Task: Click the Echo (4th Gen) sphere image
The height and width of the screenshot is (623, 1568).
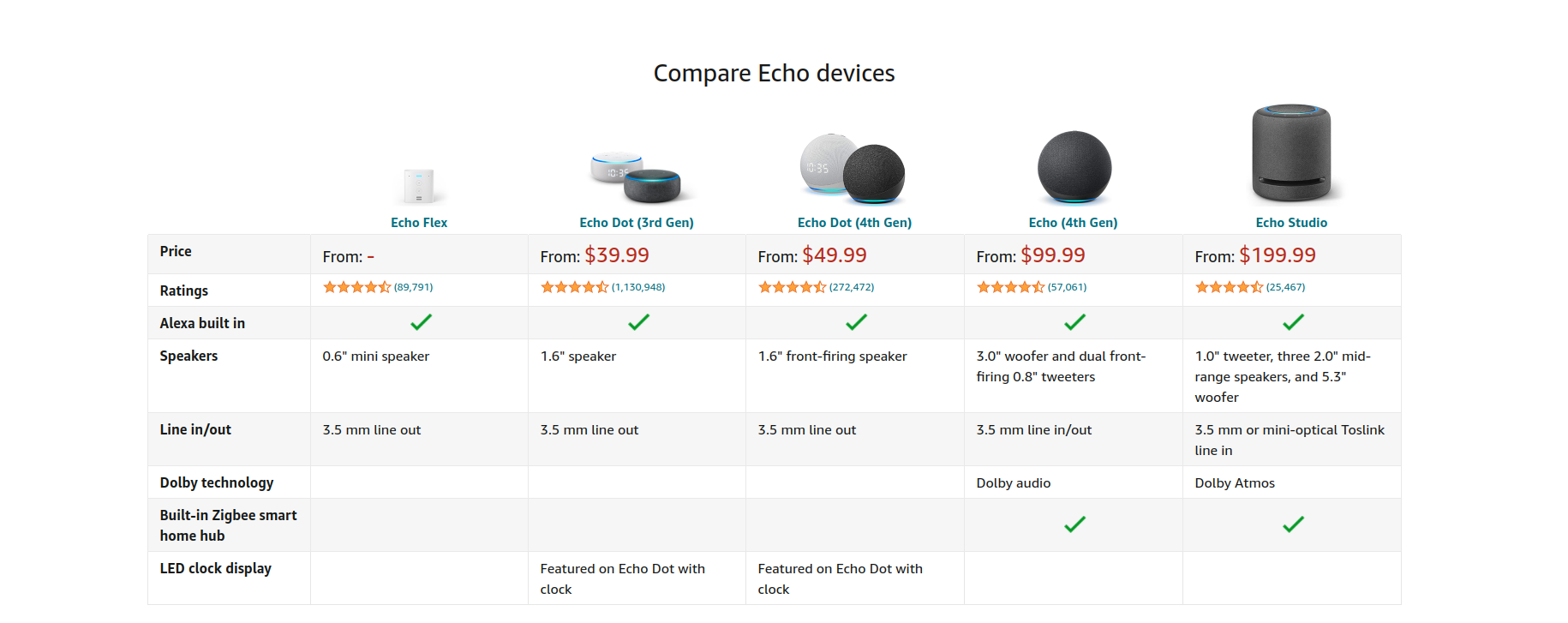Action: pyautogui.click(x=1074, y=168)
